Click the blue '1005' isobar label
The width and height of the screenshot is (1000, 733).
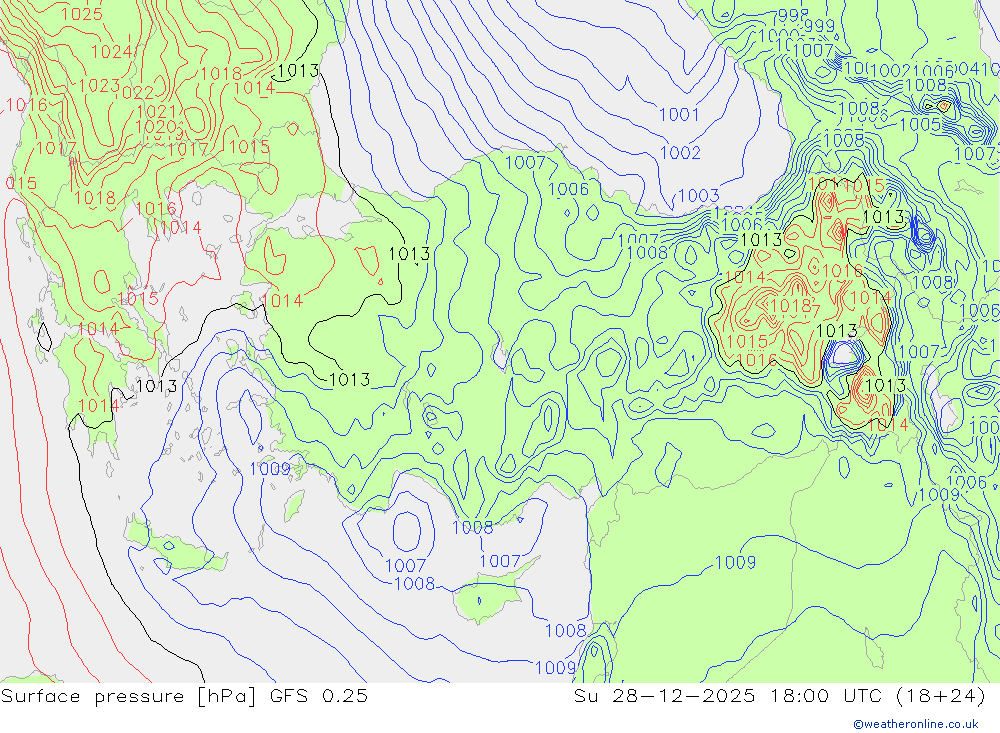920,124
